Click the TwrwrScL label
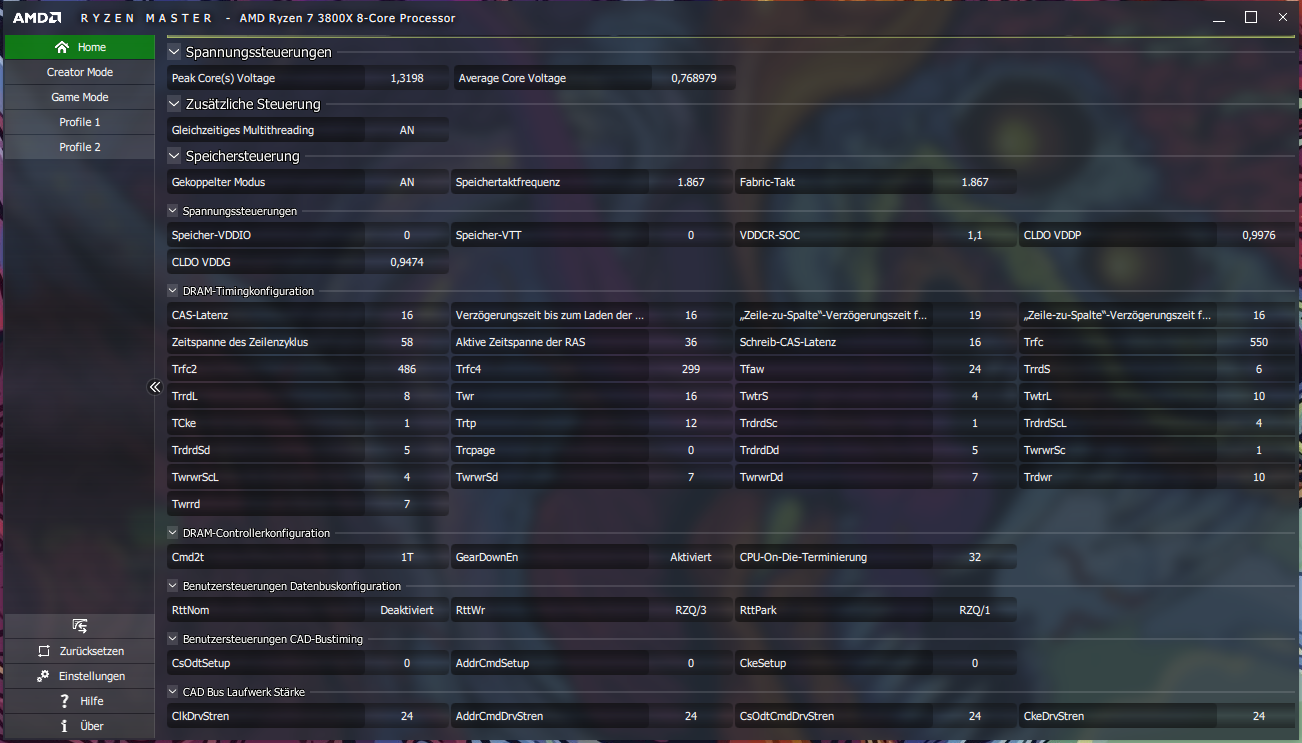This screenshot has height=743, width=1302. [195, 477]
